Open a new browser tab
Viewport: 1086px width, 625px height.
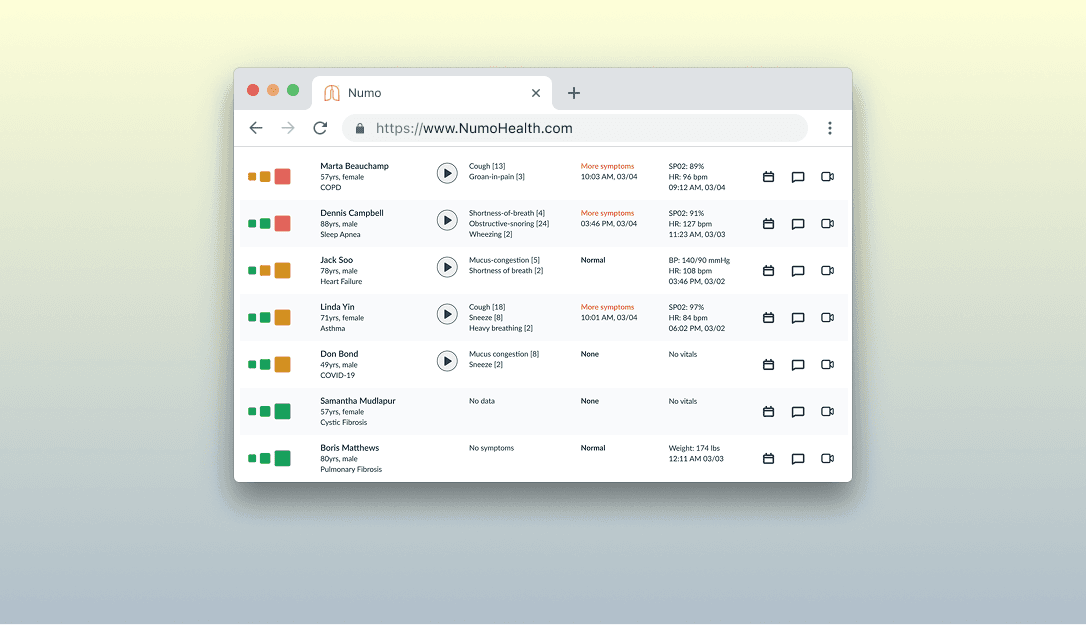tap(574, 93)
